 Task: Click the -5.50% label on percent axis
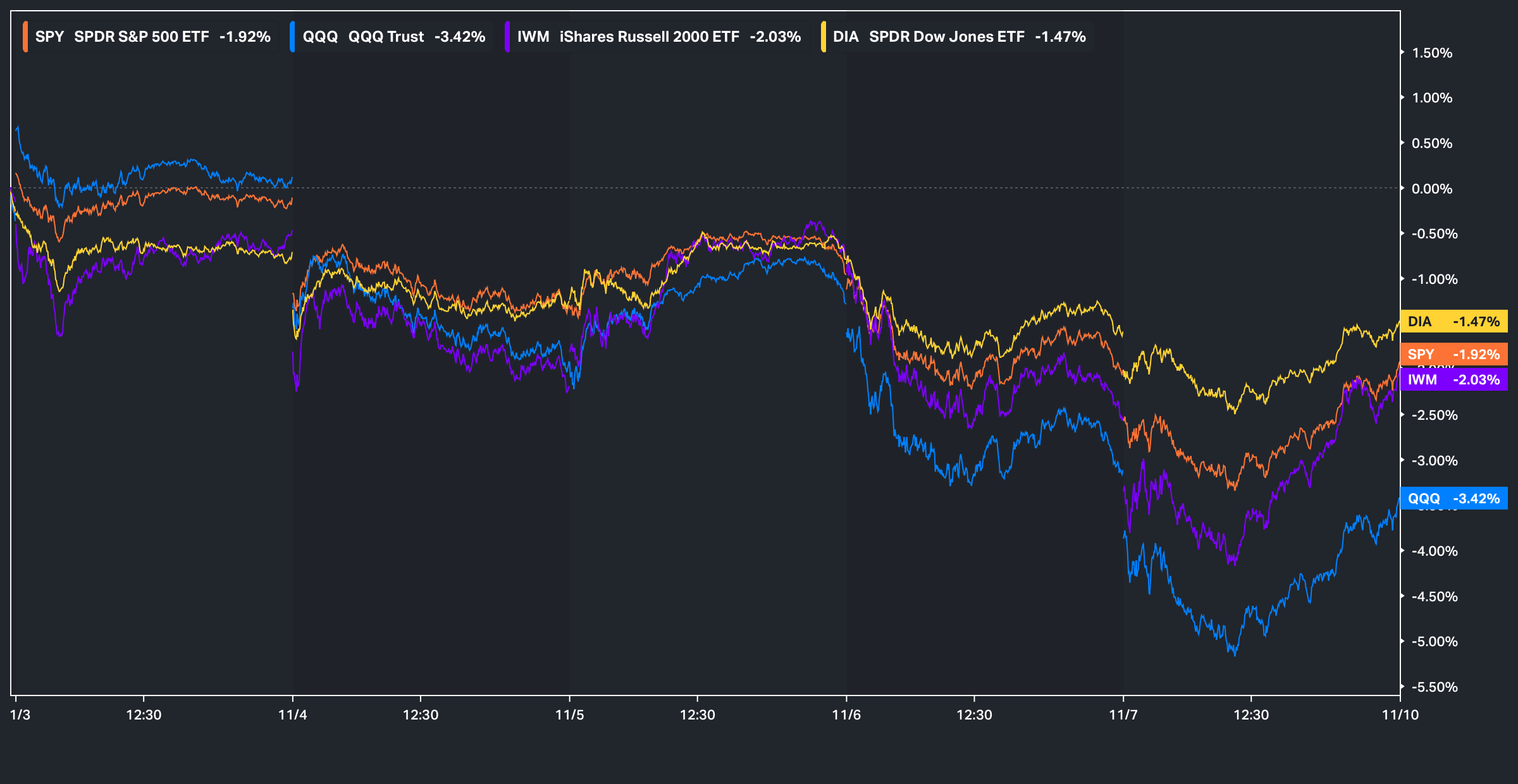(1434, 687)
